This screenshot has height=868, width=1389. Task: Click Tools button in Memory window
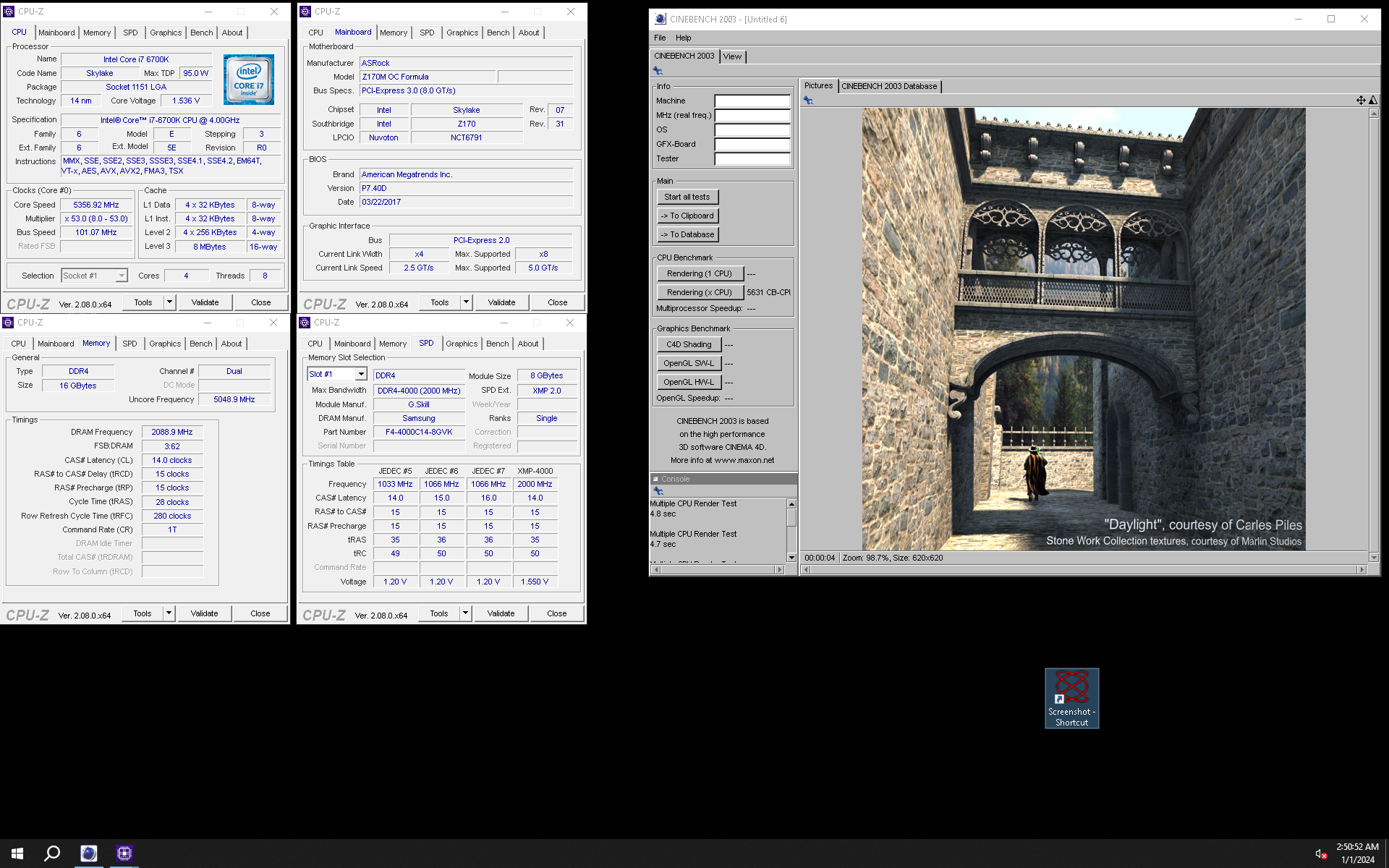143,613
